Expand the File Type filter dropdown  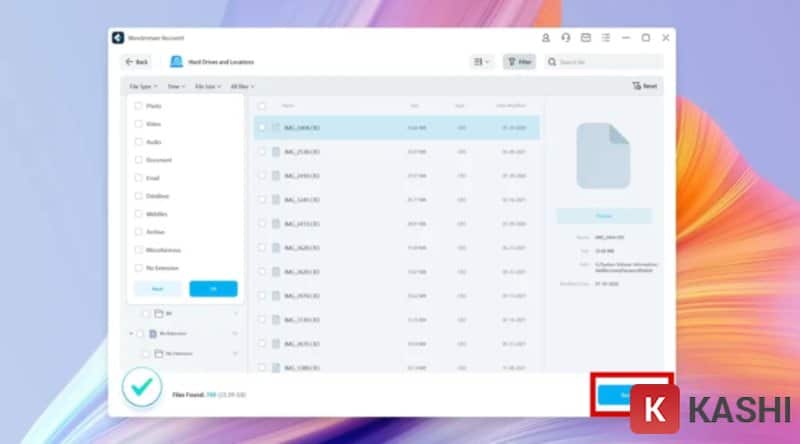(144, 87)
